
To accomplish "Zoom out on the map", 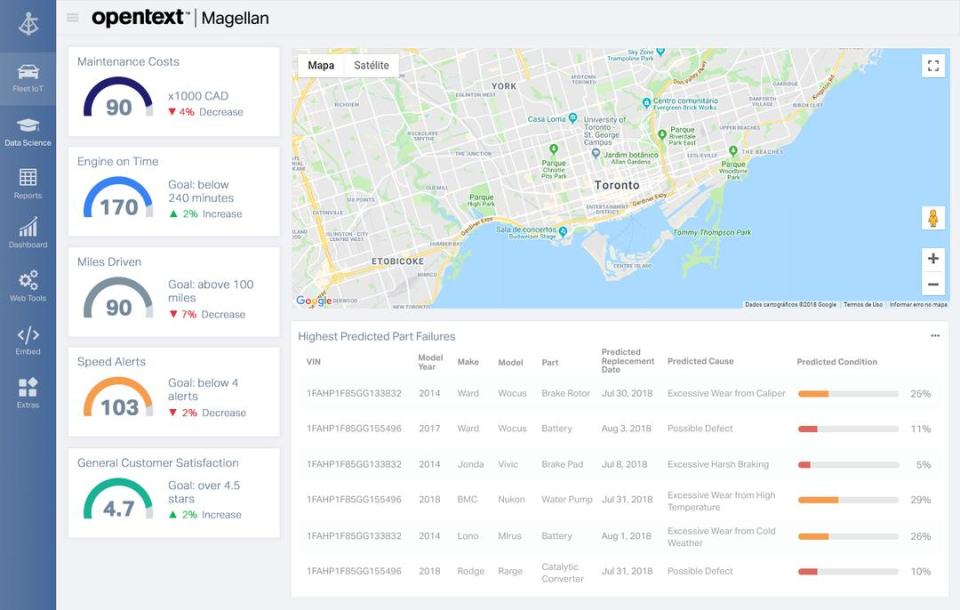I will [933, 283].
